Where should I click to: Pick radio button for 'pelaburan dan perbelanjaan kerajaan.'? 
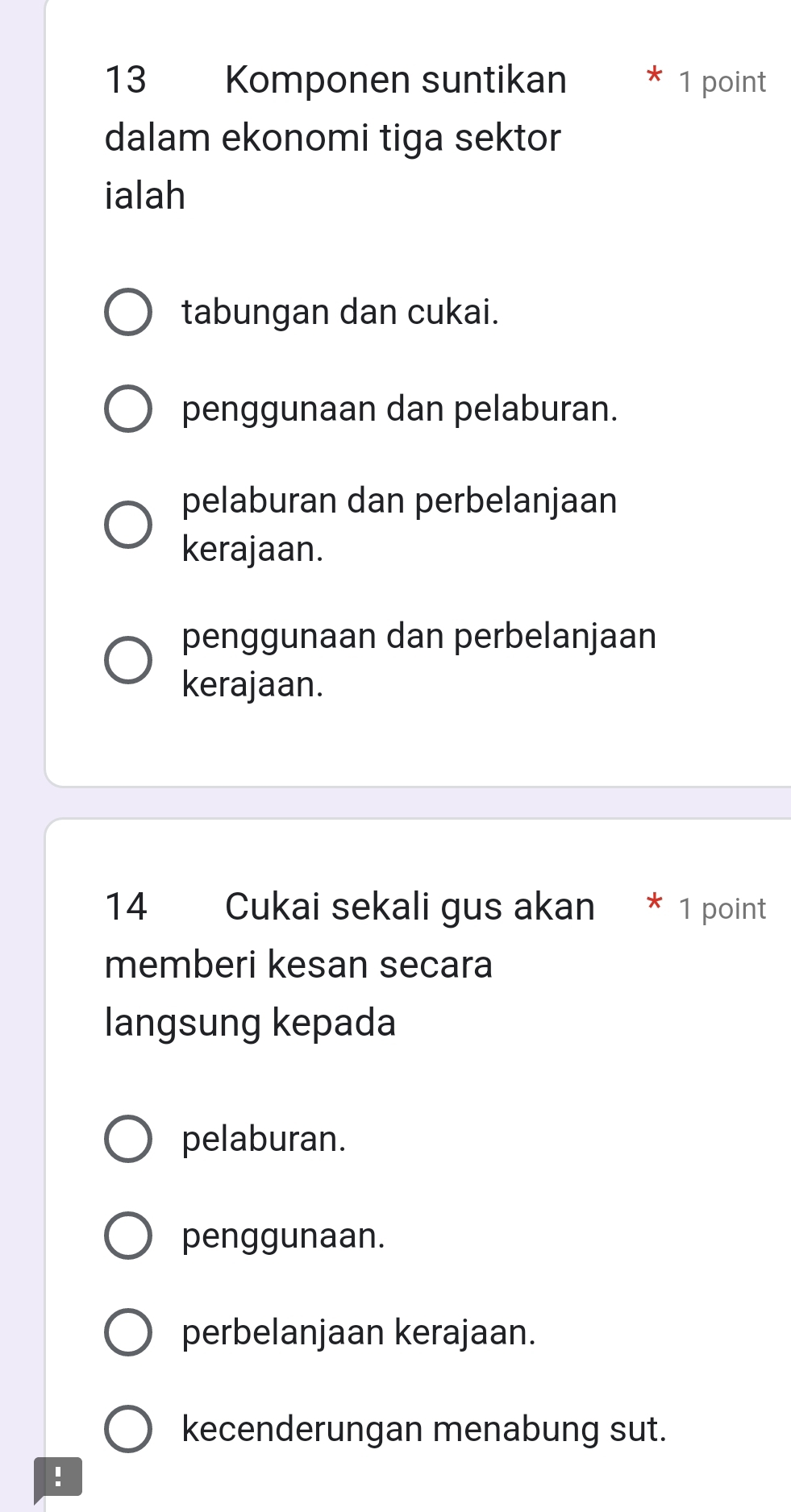127,525
